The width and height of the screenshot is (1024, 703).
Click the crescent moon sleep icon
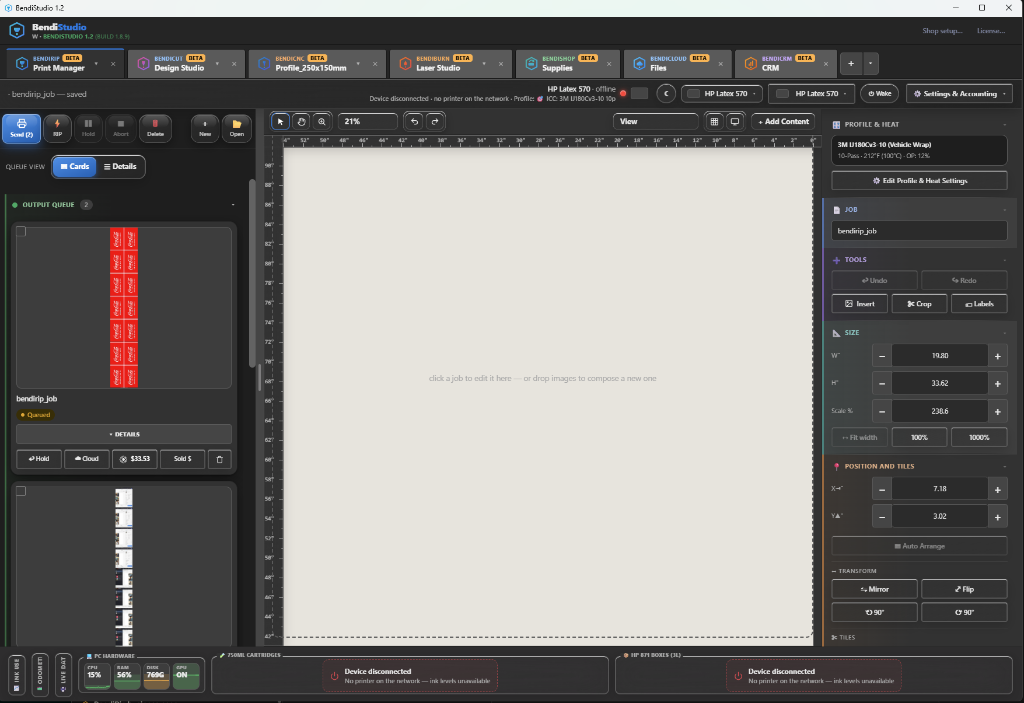click(666, 94)
